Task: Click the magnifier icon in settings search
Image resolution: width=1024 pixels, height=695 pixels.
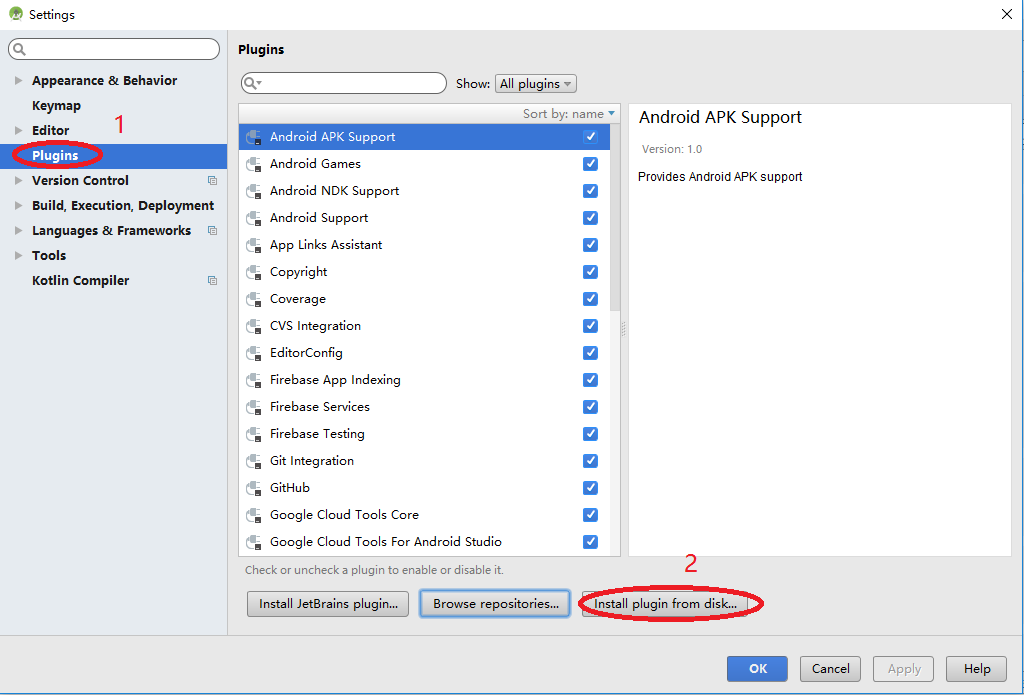Action: point(20,49)
